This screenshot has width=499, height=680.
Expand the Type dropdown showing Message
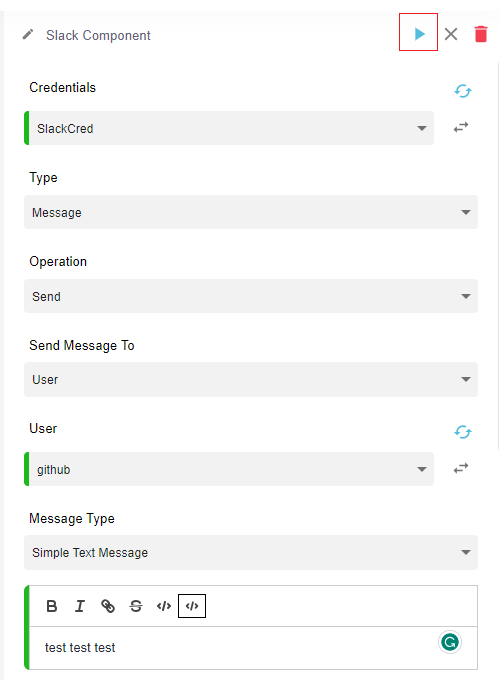pyautogui.click(x=251, y=212)
